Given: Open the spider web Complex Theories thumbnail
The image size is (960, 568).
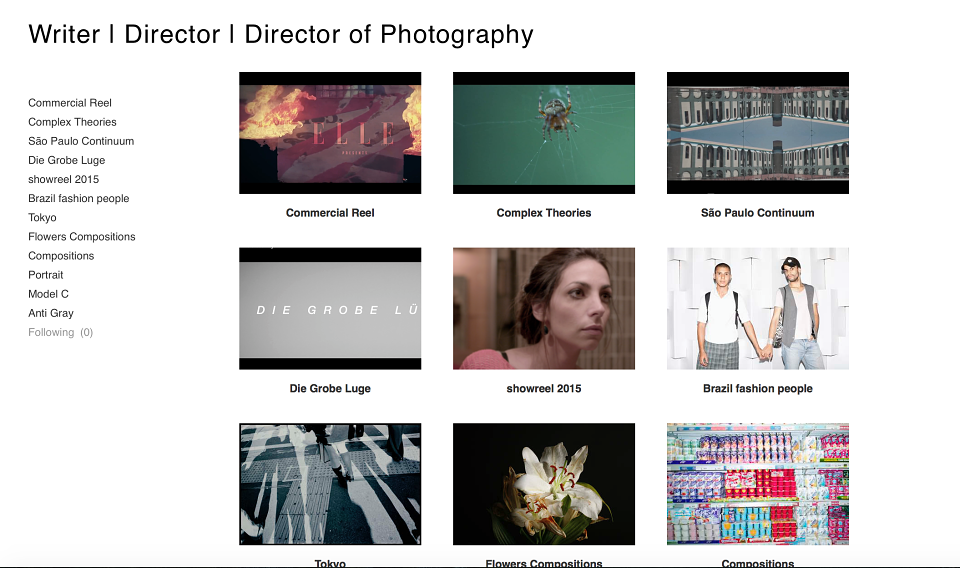Looking at the screenshot, I should coord(544,133).
